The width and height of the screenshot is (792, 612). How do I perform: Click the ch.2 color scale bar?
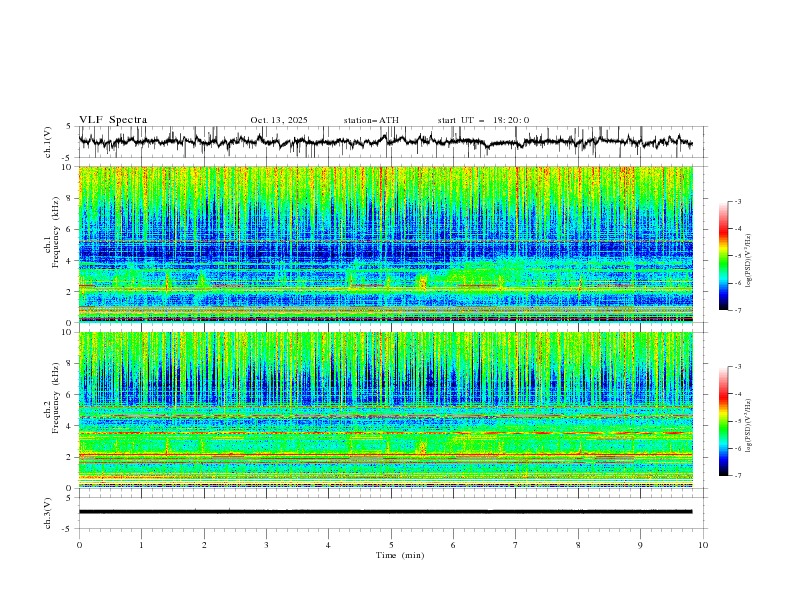[x=723, y=421]
